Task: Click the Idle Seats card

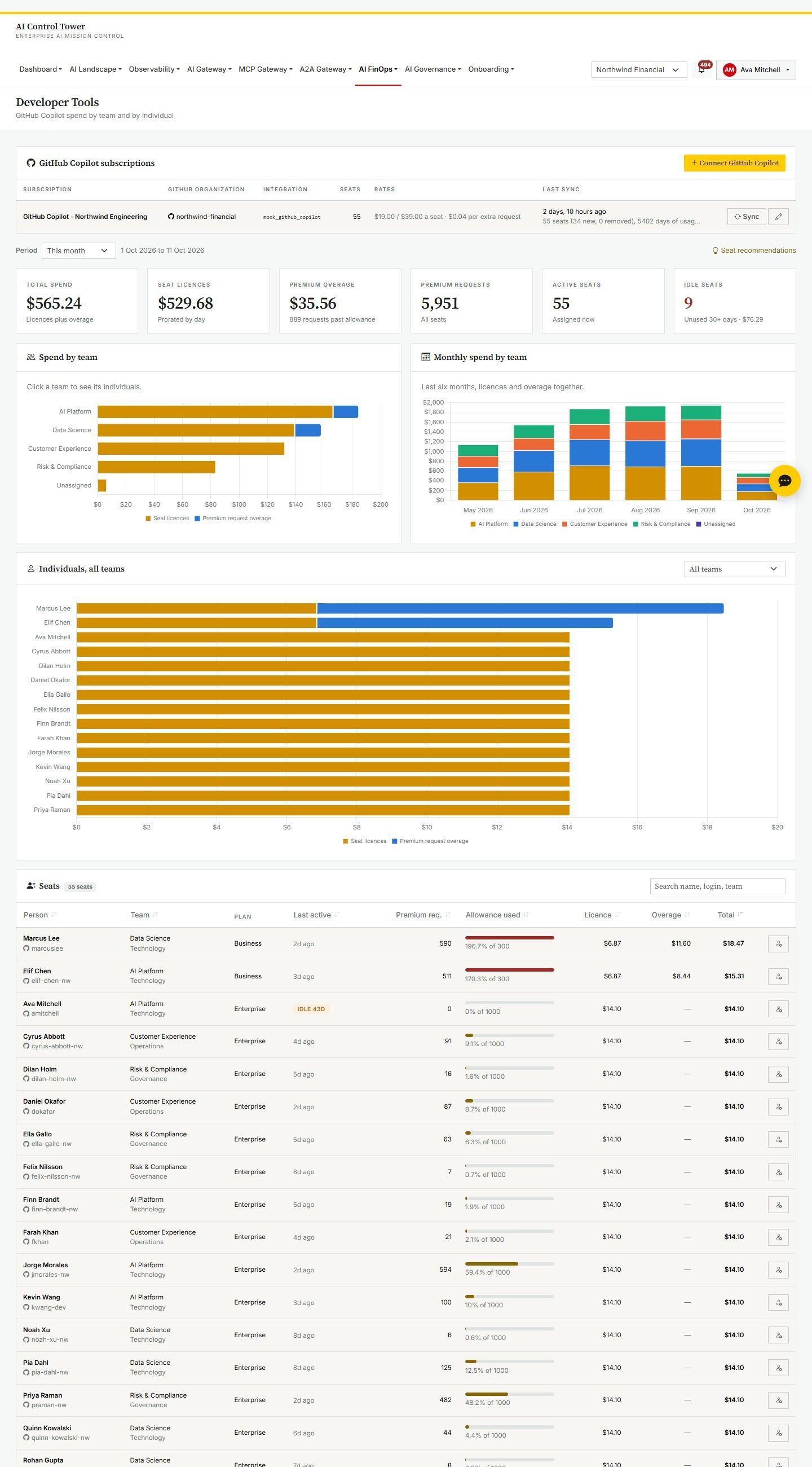Action: pos(735,301)
